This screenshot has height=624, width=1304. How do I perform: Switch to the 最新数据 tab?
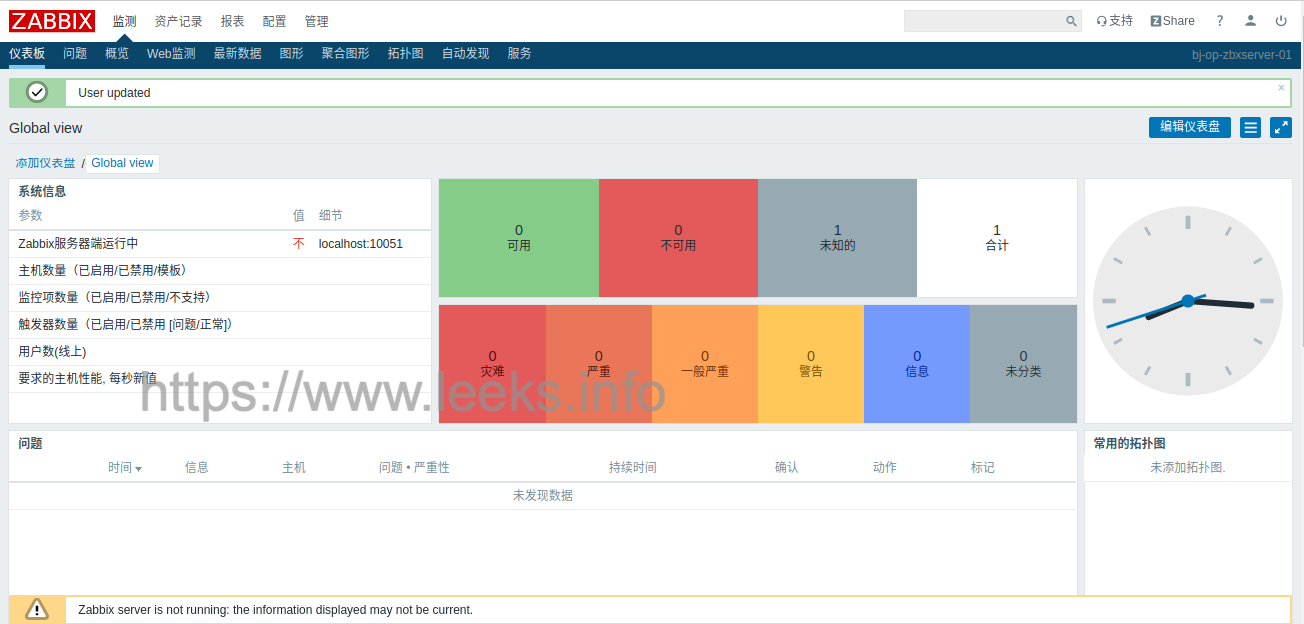[237, 54]
